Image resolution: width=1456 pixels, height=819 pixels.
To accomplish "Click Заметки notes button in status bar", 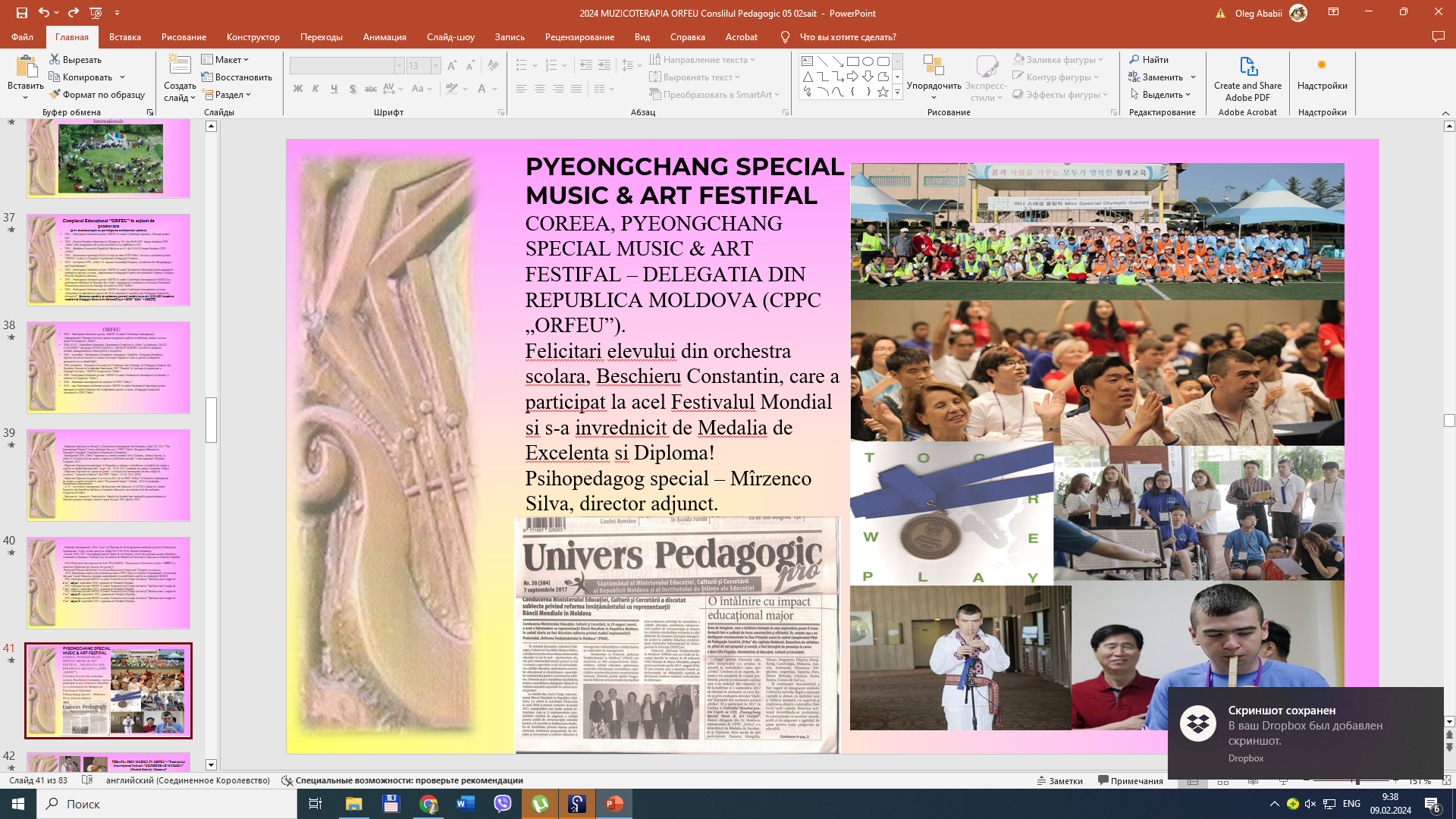I will point(1059,780).
